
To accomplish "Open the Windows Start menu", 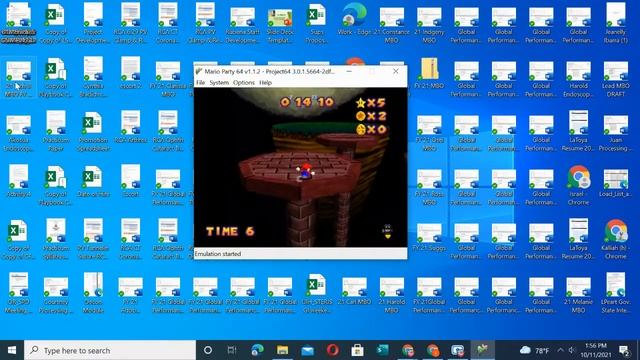I will click(12, 350).
